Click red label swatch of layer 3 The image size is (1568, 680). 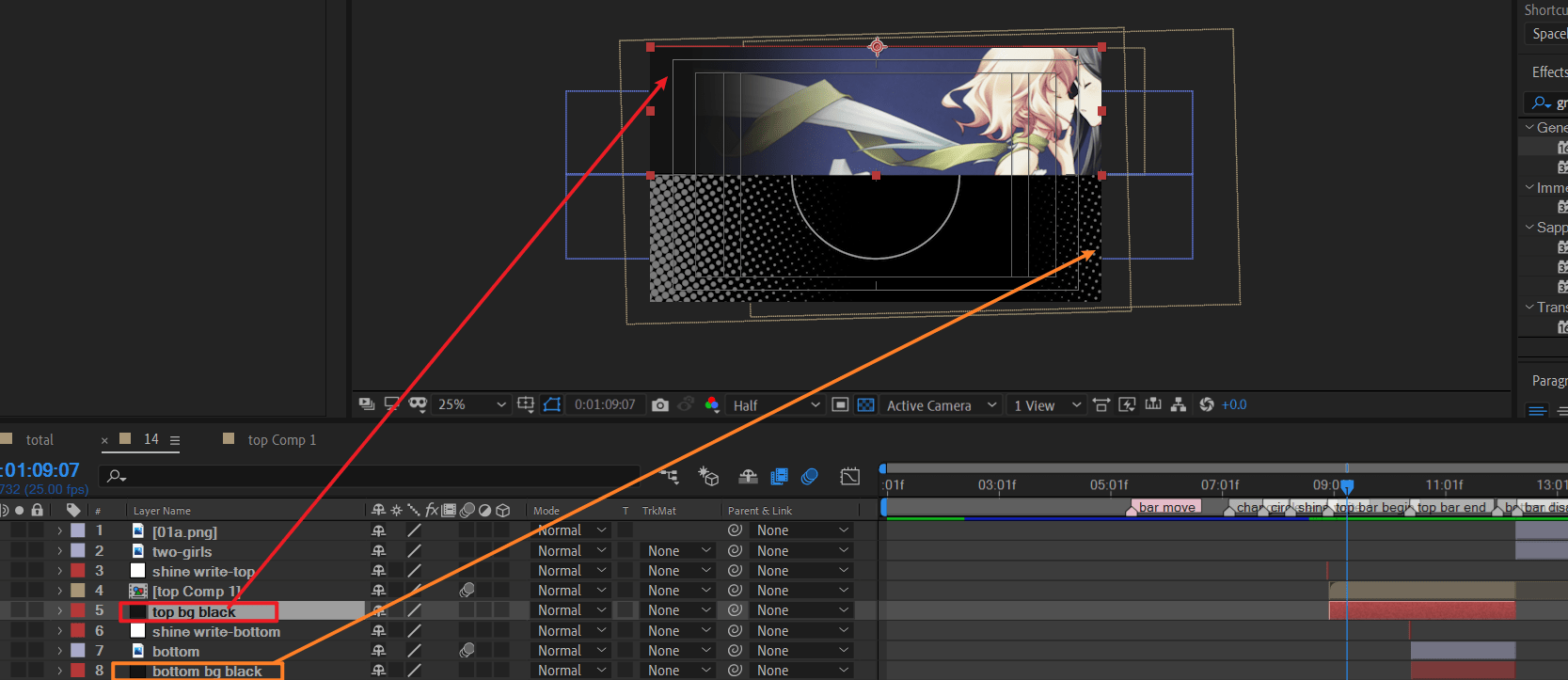(x=78, y=571)
